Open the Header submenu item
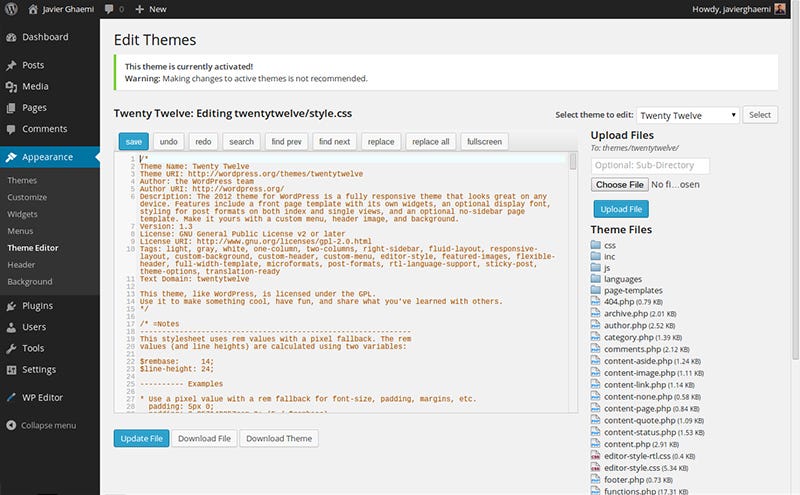The image size is (800, 495). tap(21, 265)
